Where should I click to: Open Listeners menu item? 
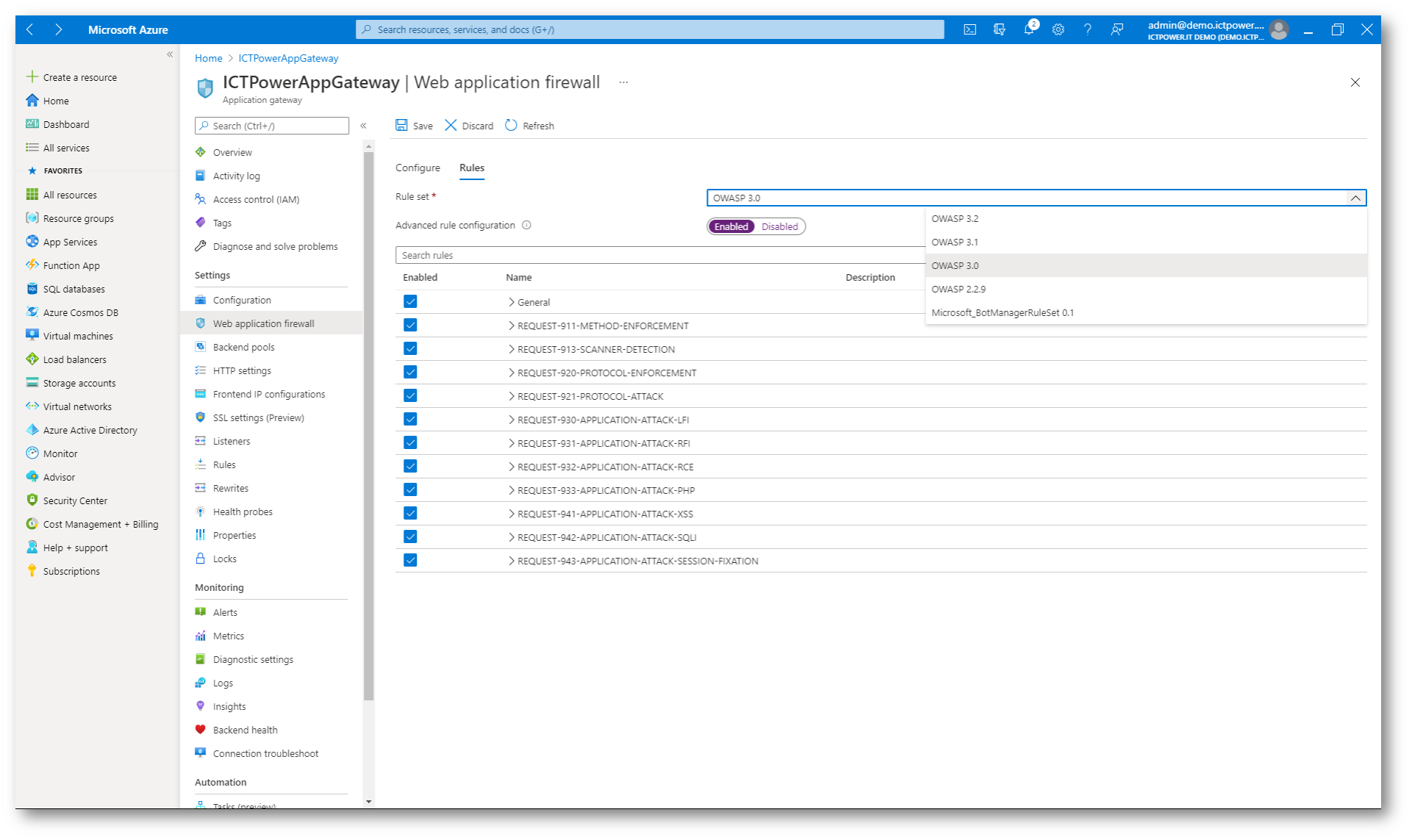click(232, 441)
